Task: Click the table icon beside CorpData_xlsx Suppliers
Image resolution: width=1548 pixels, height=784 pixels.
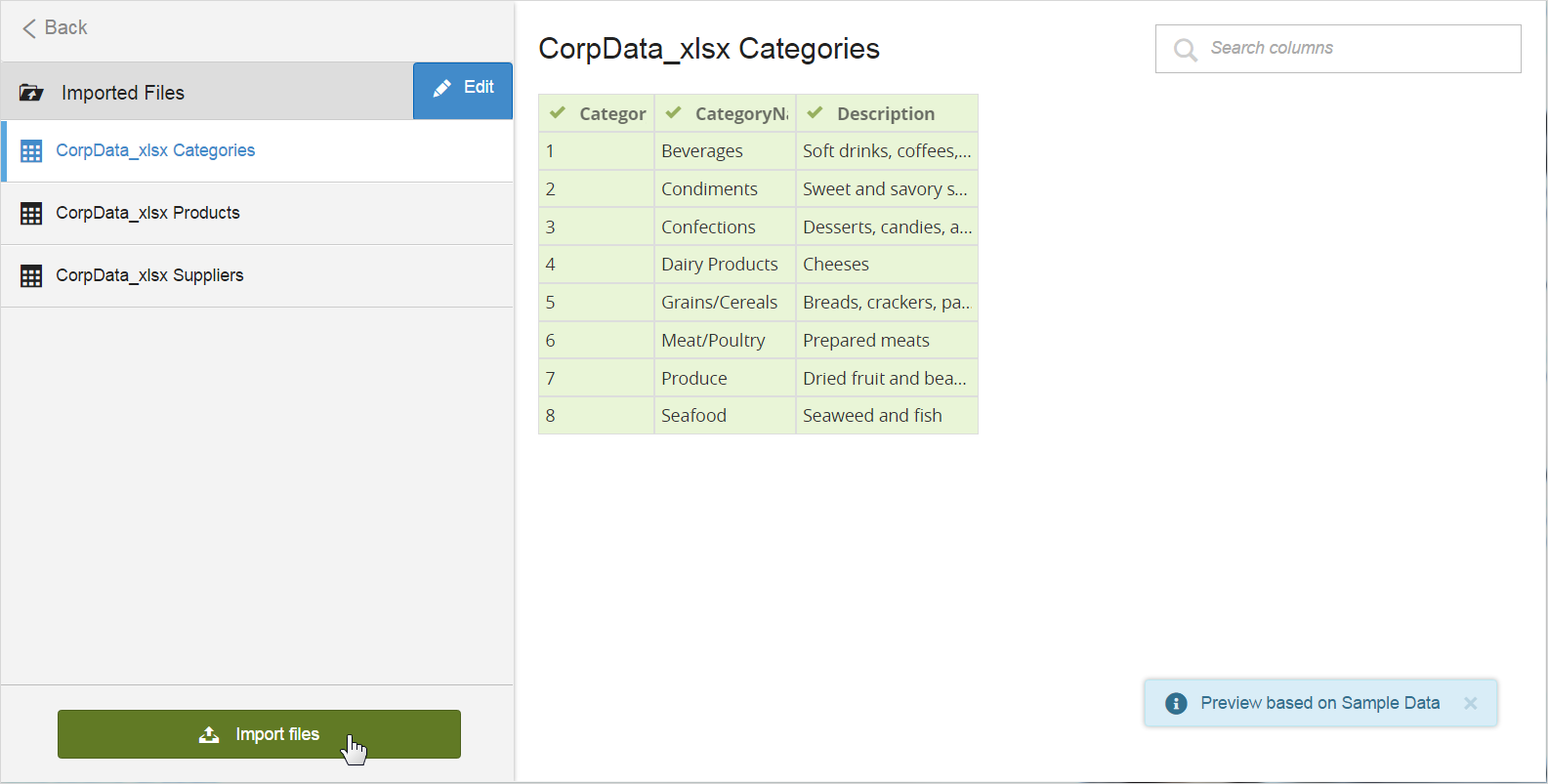Action: (31, 276)
